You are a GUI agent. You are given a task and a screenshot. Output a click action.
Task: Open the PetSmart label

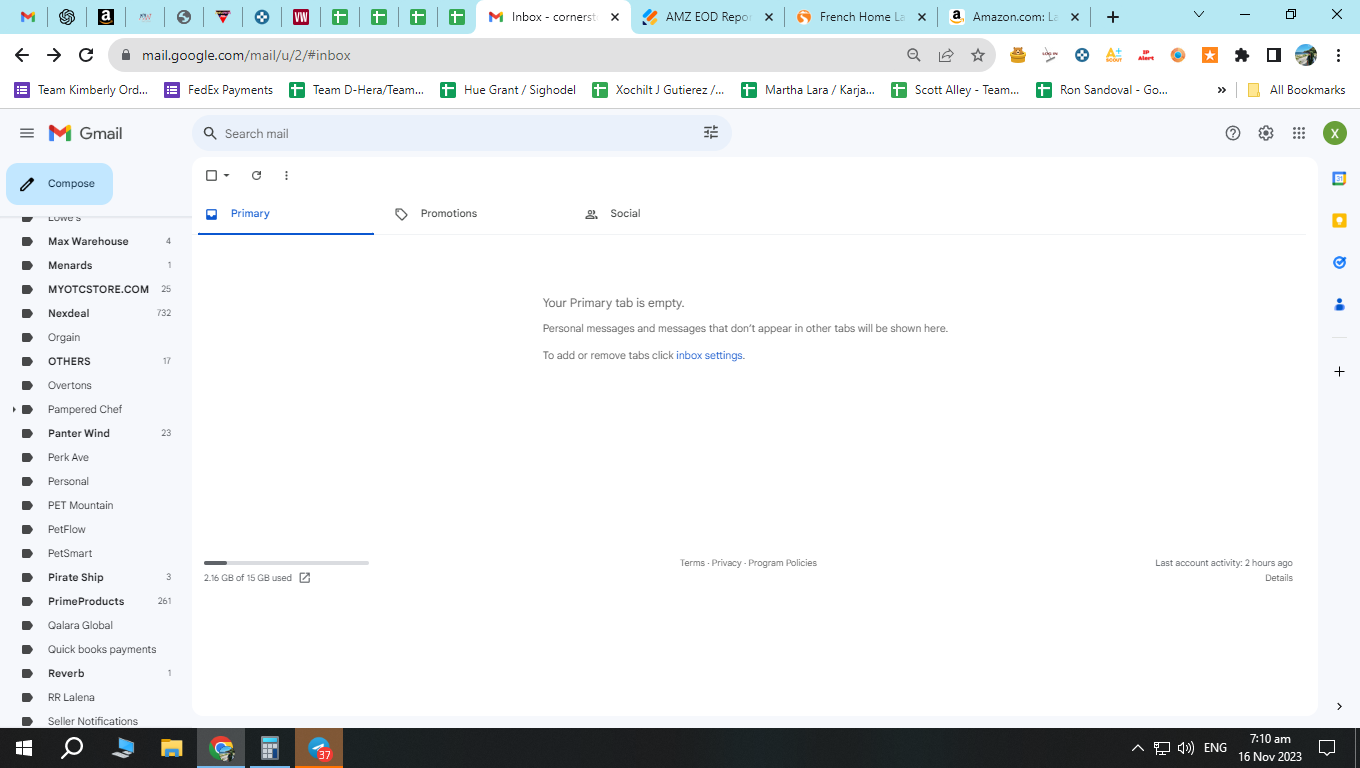[70, 553]
